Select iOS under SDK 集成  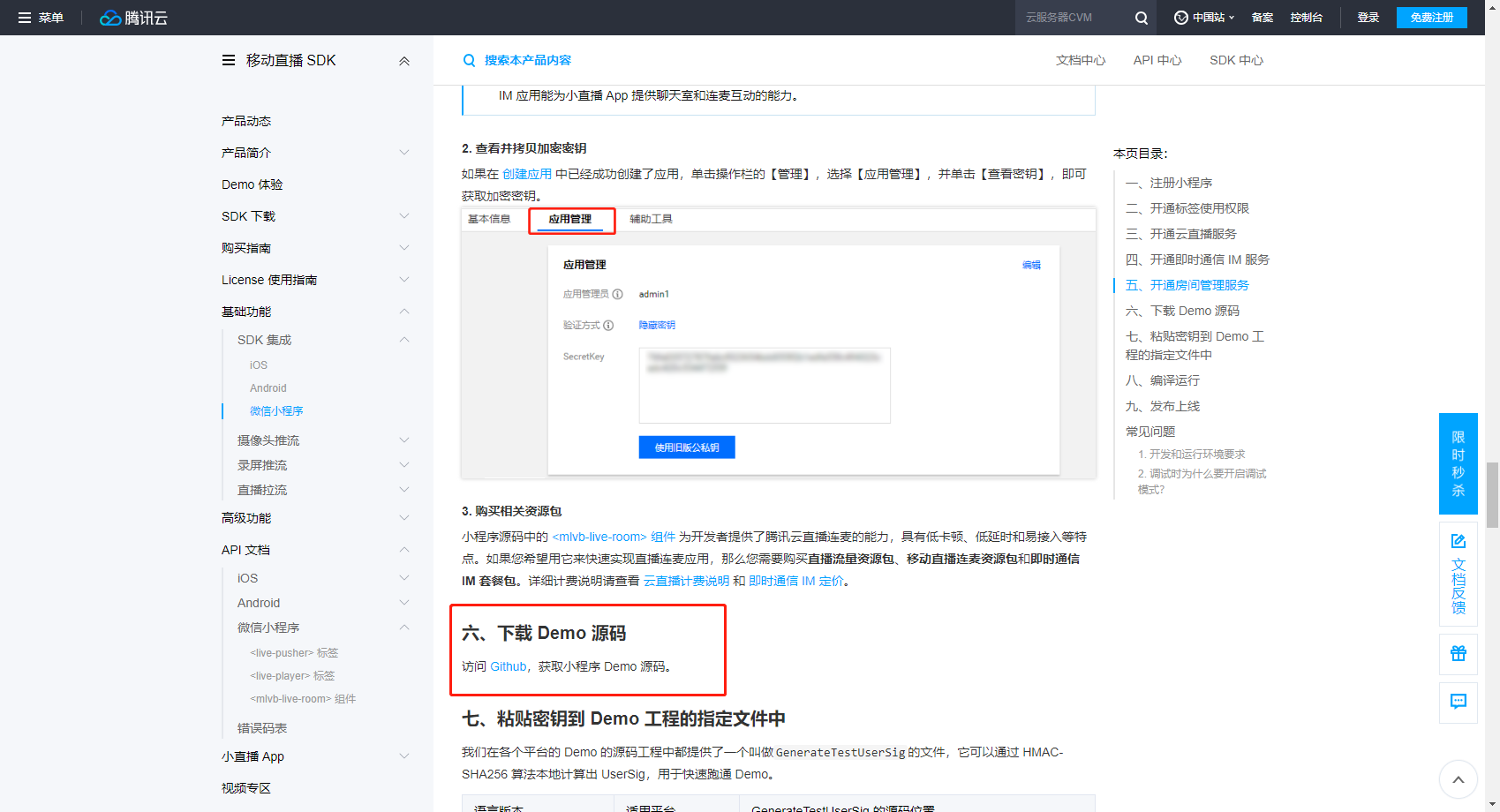(259, 365)
